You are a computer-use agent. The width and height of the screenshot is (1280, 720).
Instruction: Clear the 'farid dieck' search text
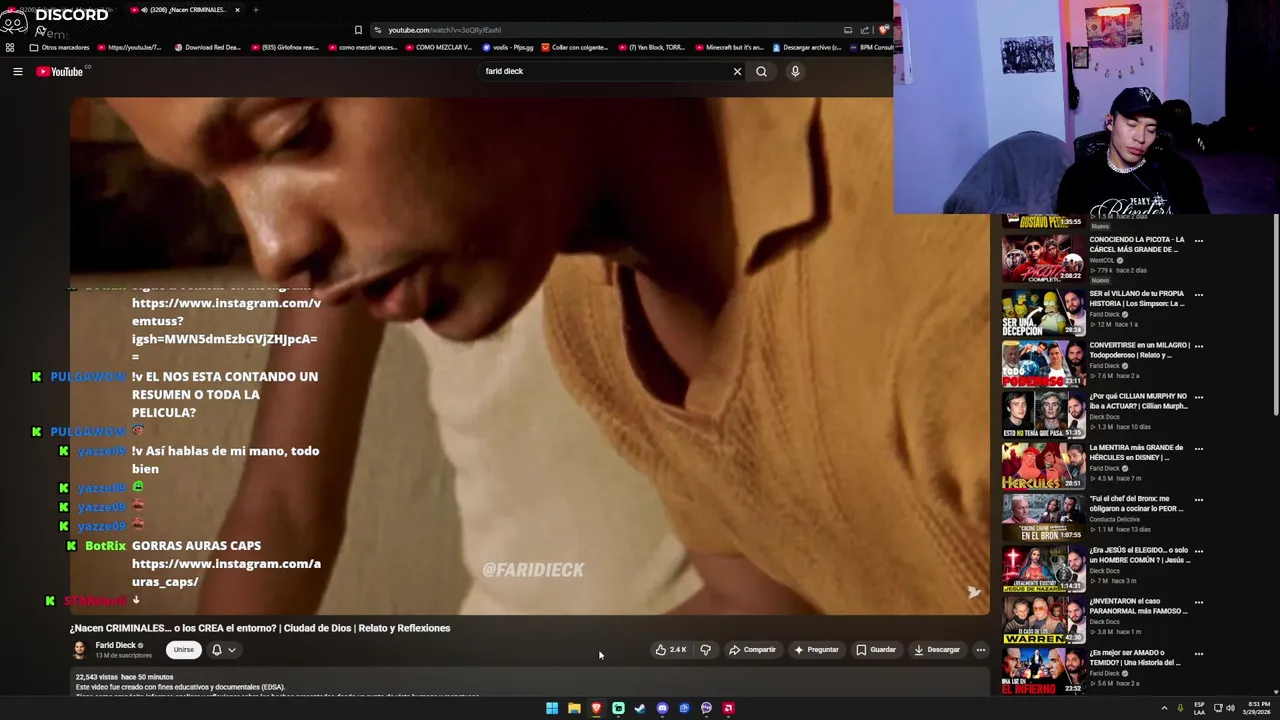pos(737,71)
